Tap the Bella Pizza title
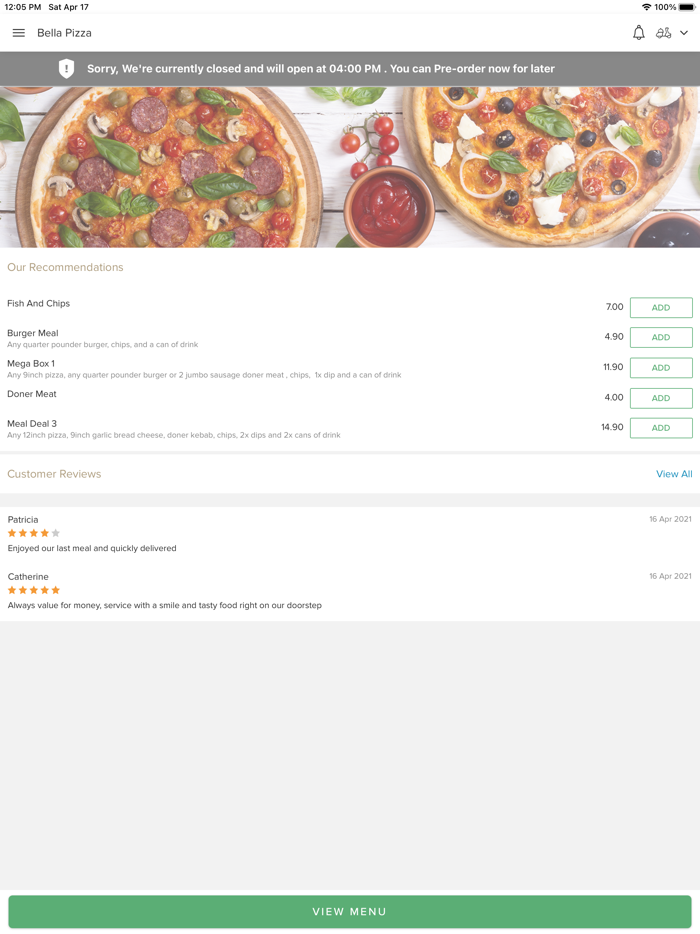 coord(63,32)
